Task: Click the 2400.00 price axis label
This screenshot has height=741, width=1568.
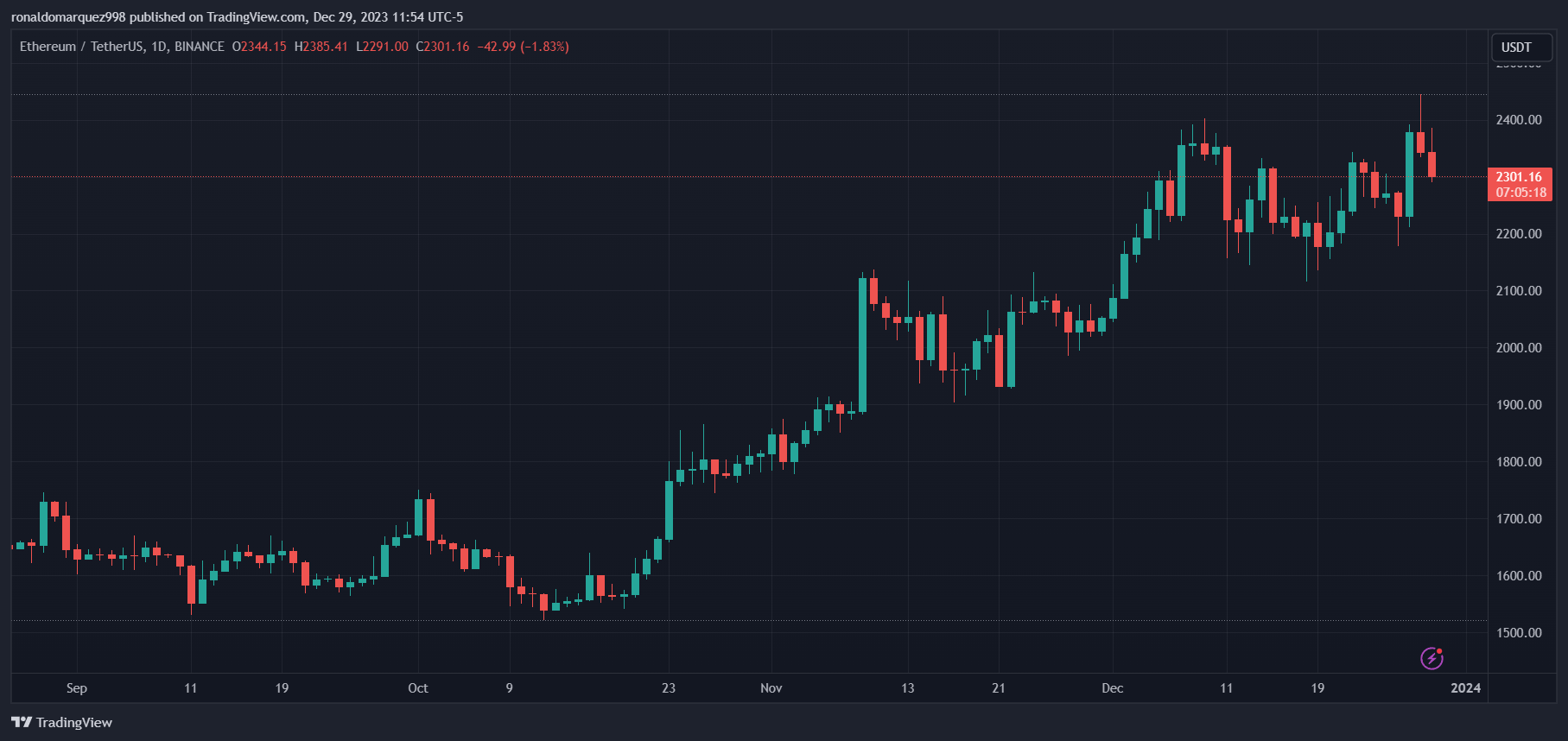Action: [1519, 120]
